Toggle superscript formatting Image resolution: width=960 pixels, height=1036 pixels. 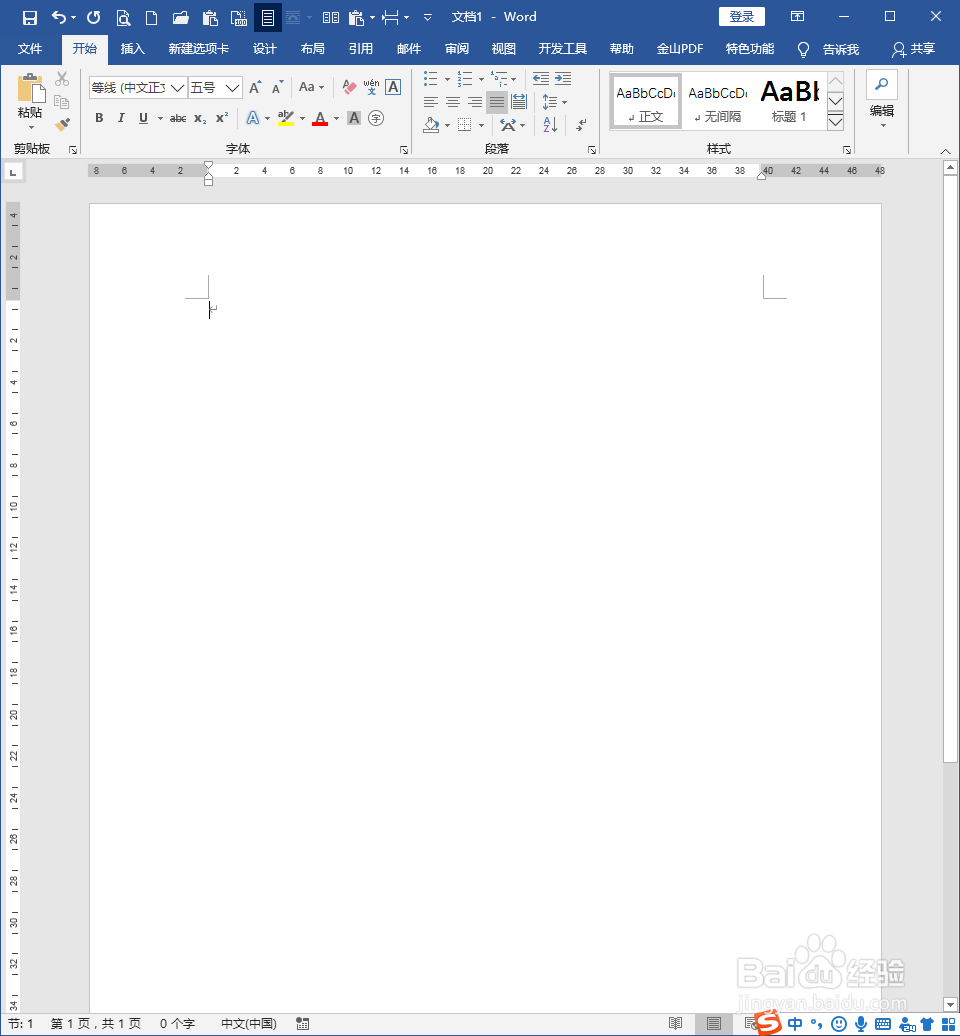tap(222, 118)
